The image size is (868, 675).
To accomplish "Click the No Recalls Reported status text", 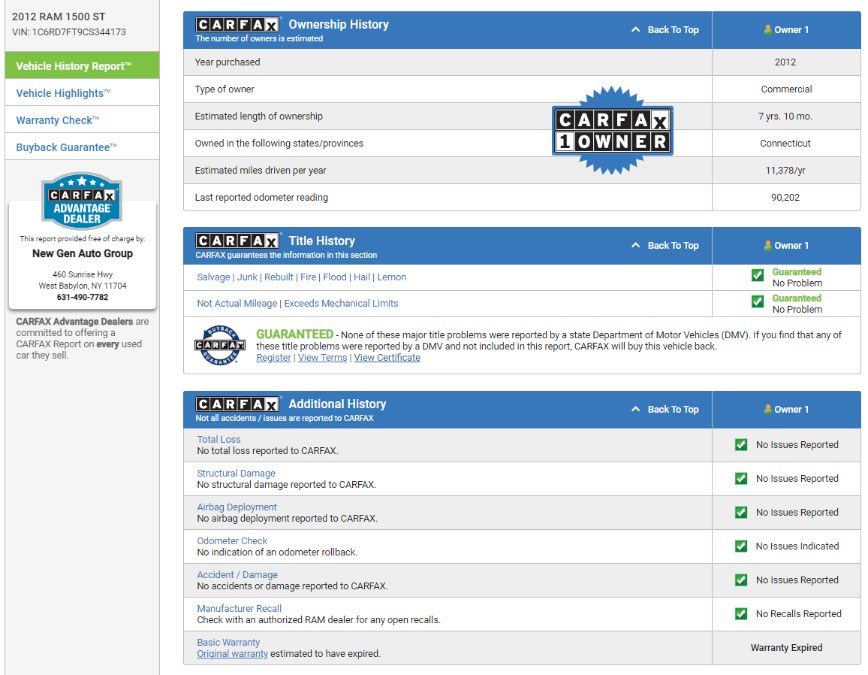I will 798,614.
